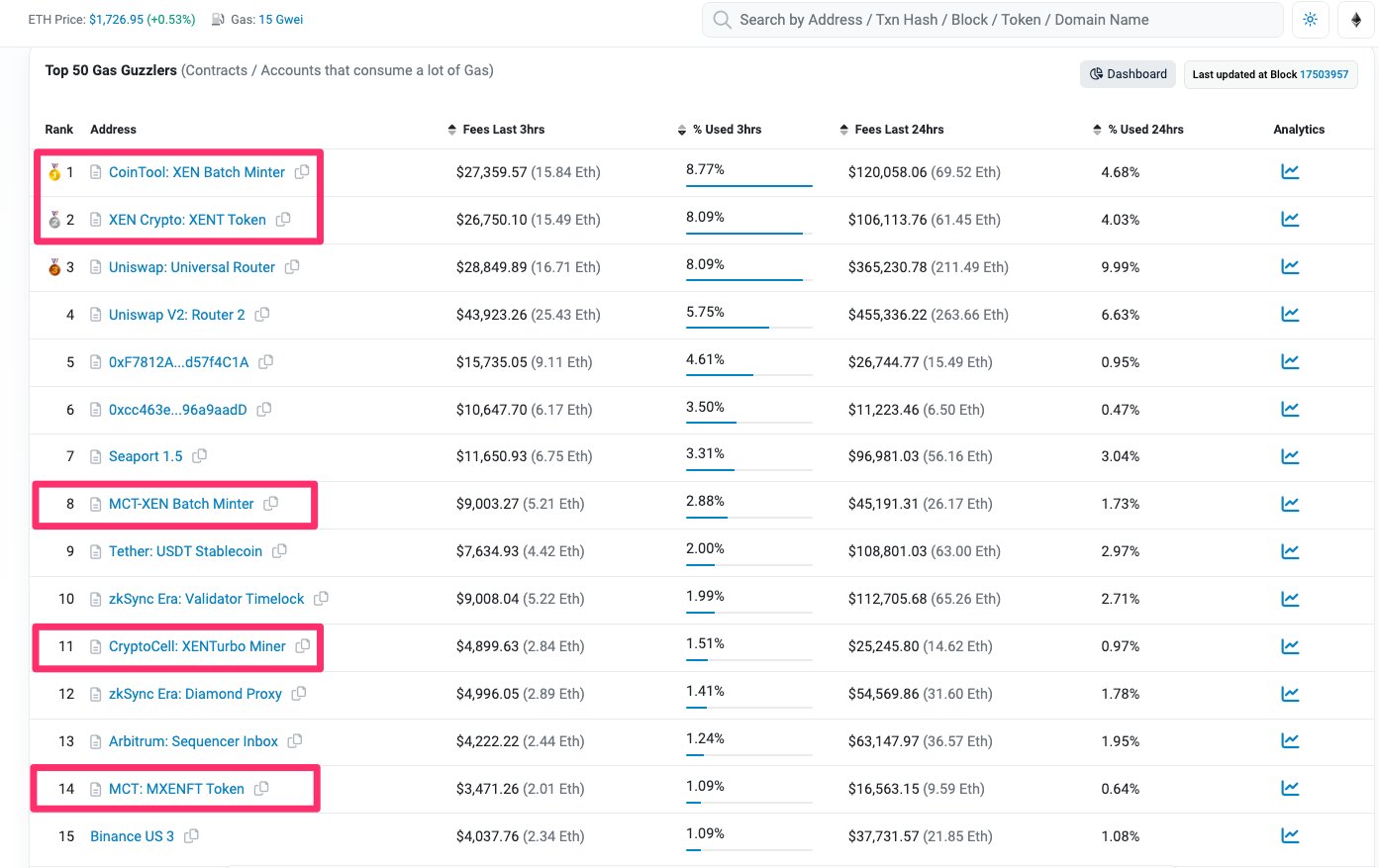Copy address of Uniswap: Universal Router
The height and width of the screenshot is (868, 1379).
tap(292, 266)
